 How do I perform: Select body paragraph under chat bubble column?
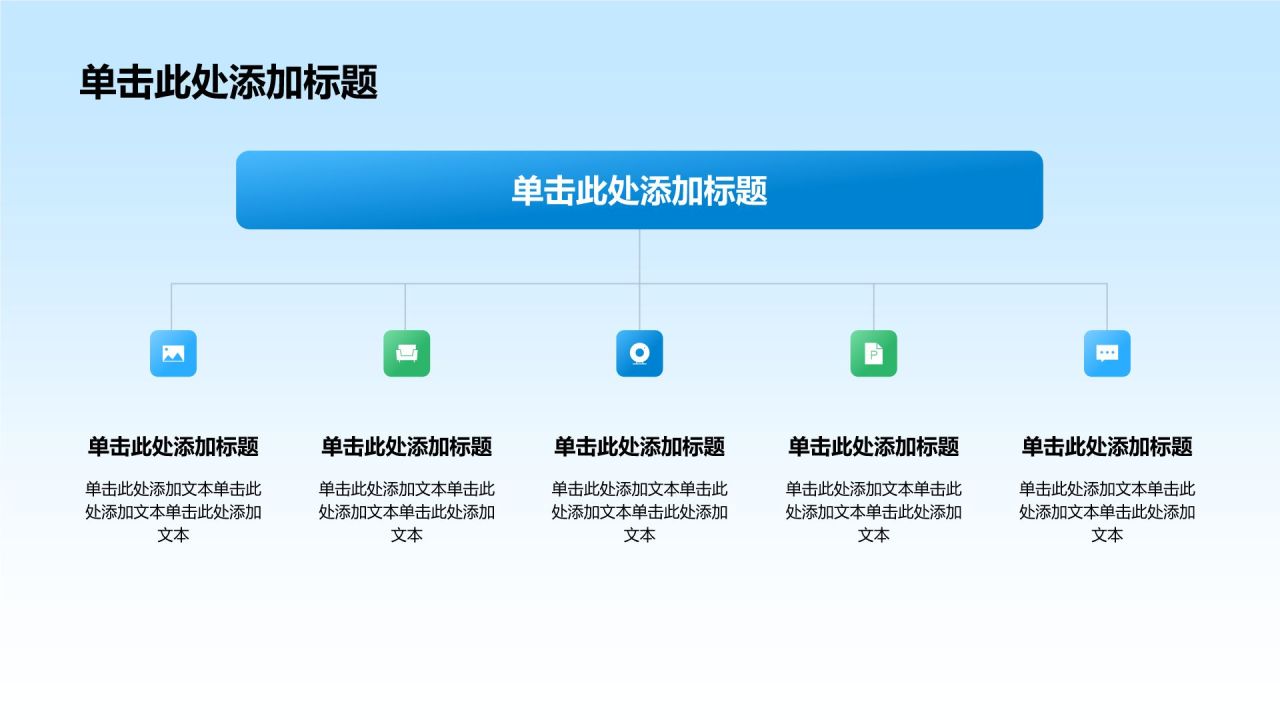point(1107,512)
